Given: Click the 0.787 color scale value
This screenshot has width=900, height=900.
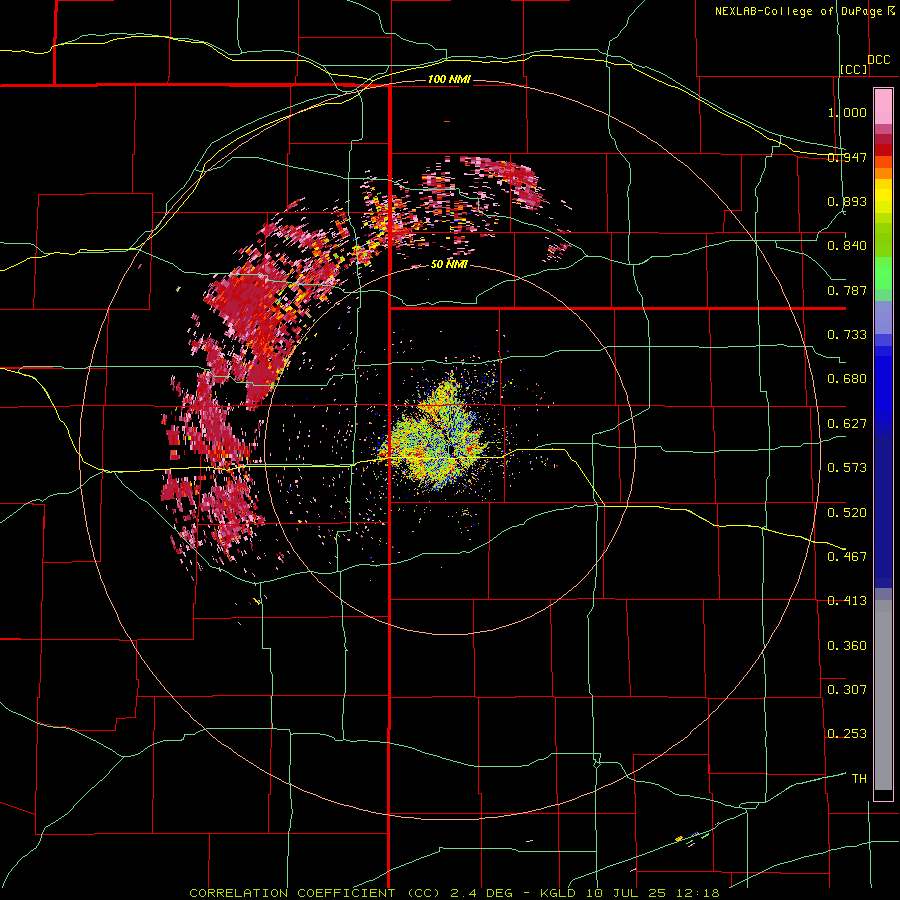Looking at the screenshot, I should (847, 290).
